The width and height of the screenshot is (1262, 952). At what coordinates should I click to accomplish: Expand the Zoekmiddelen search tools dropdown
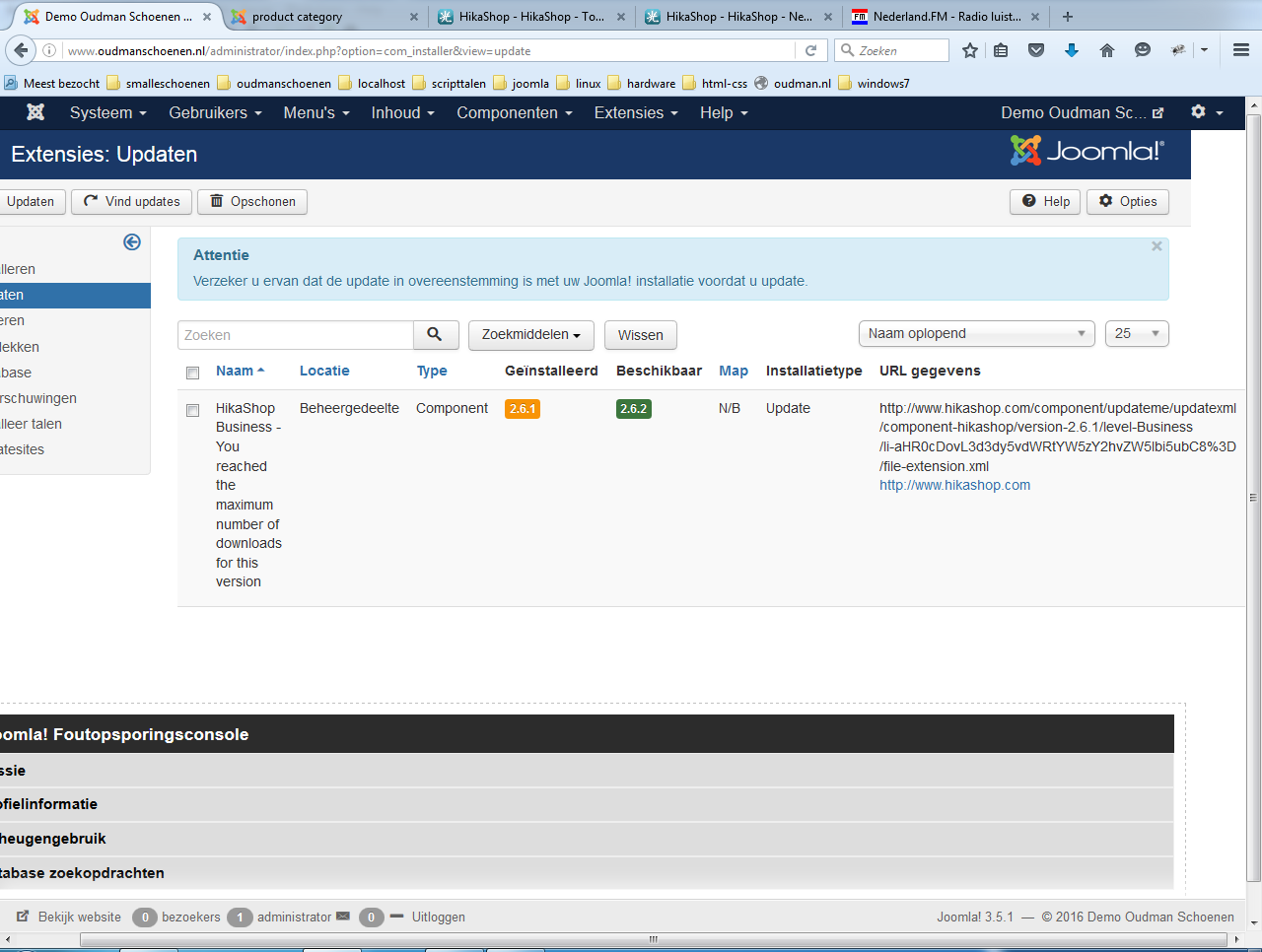point(531,335)
